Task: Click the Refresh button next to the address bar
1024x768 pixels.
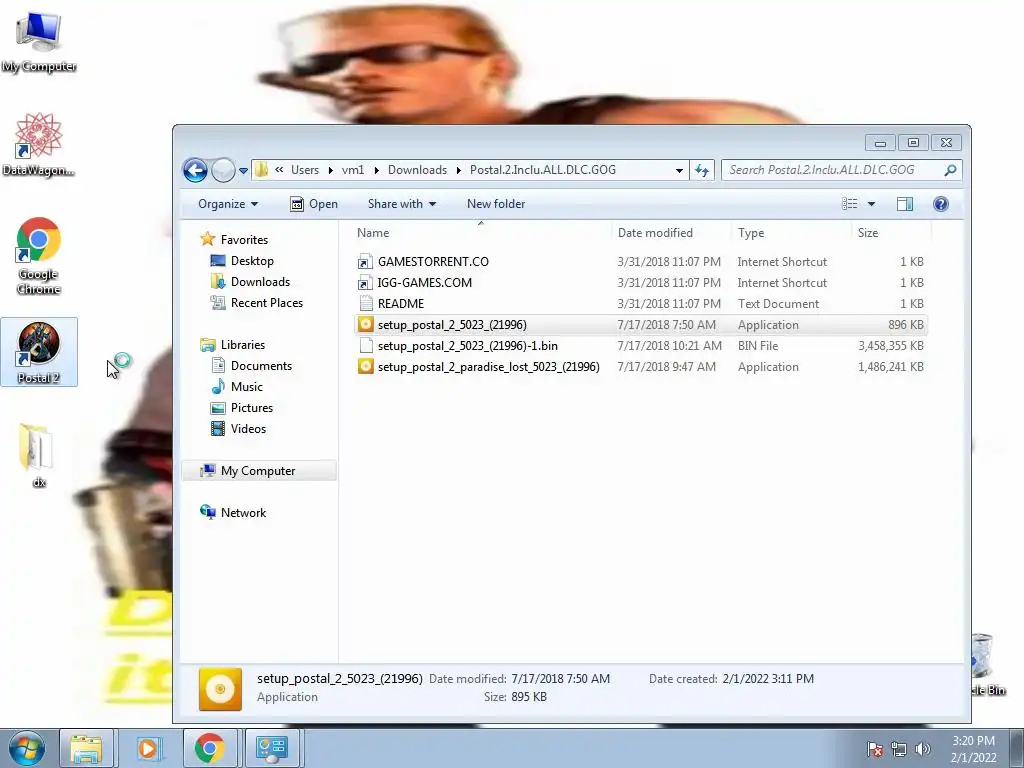Action: click(702, 170)
